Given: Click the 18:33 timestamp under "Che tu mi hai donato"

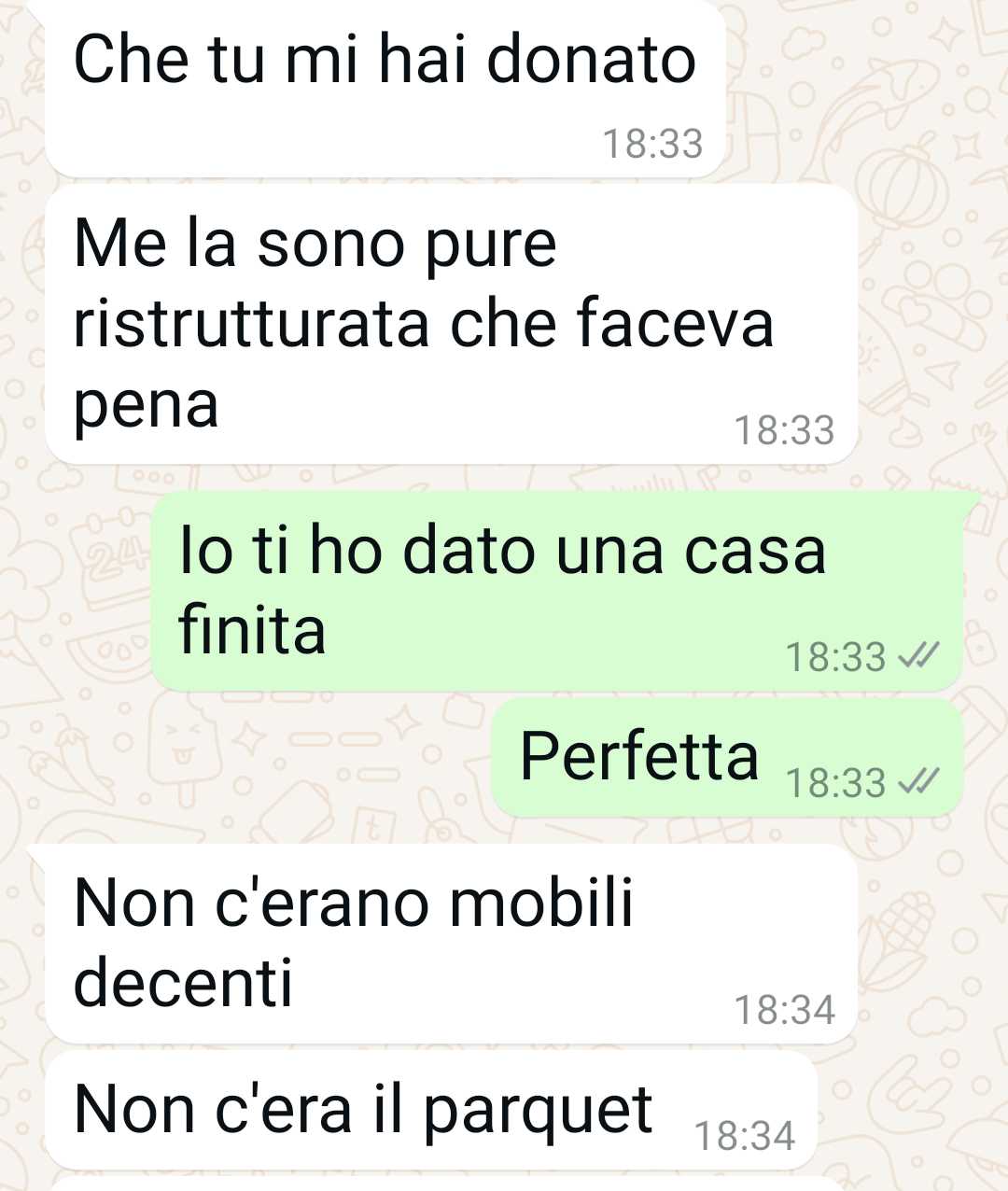Looking at the screenshot, I should [x=652, y=144].
